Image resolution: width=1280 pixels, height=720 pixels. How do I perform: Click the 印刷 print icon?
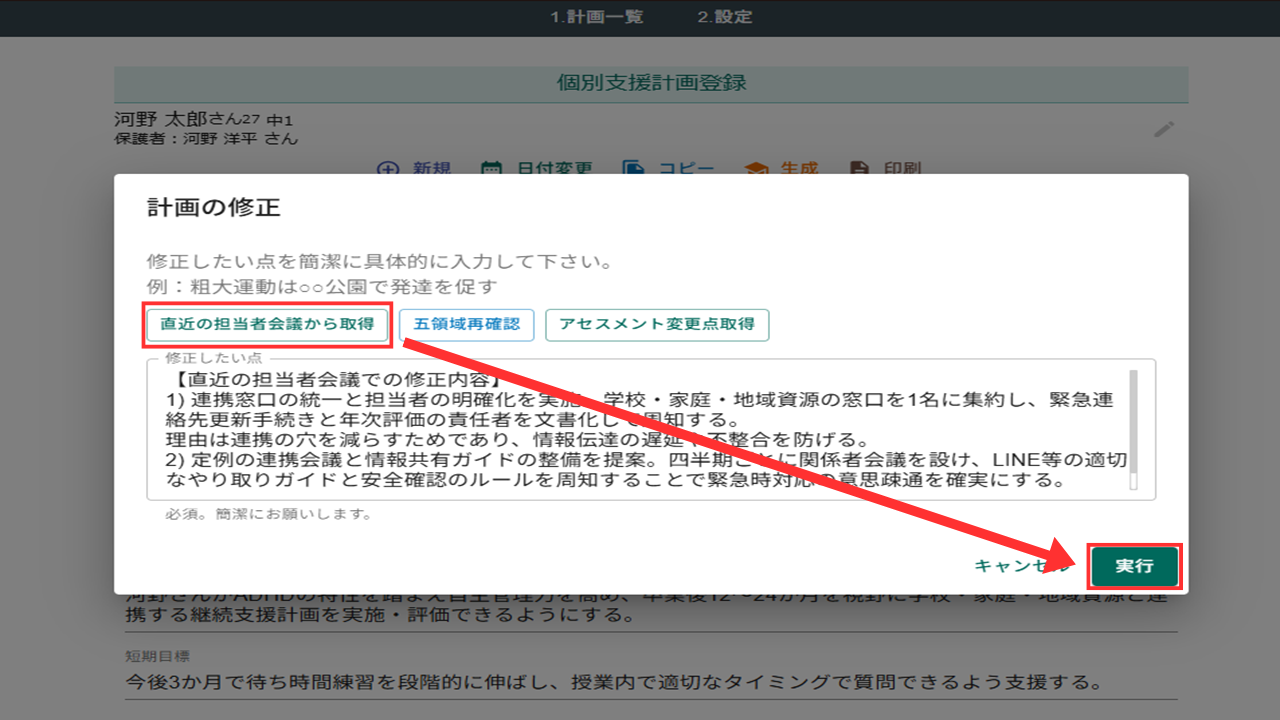click(859, 169)
